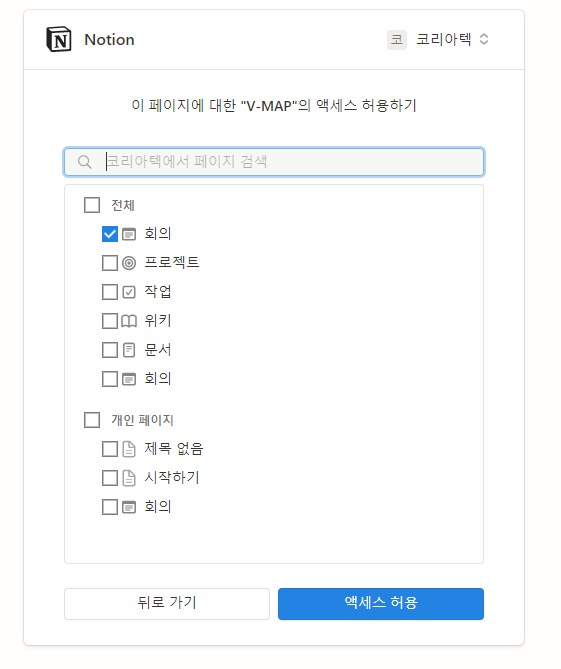The height and width of the screenshot is (669, 561).
Task: Click the 제목 없음 page icon
Action: click(x=129, y=449)
